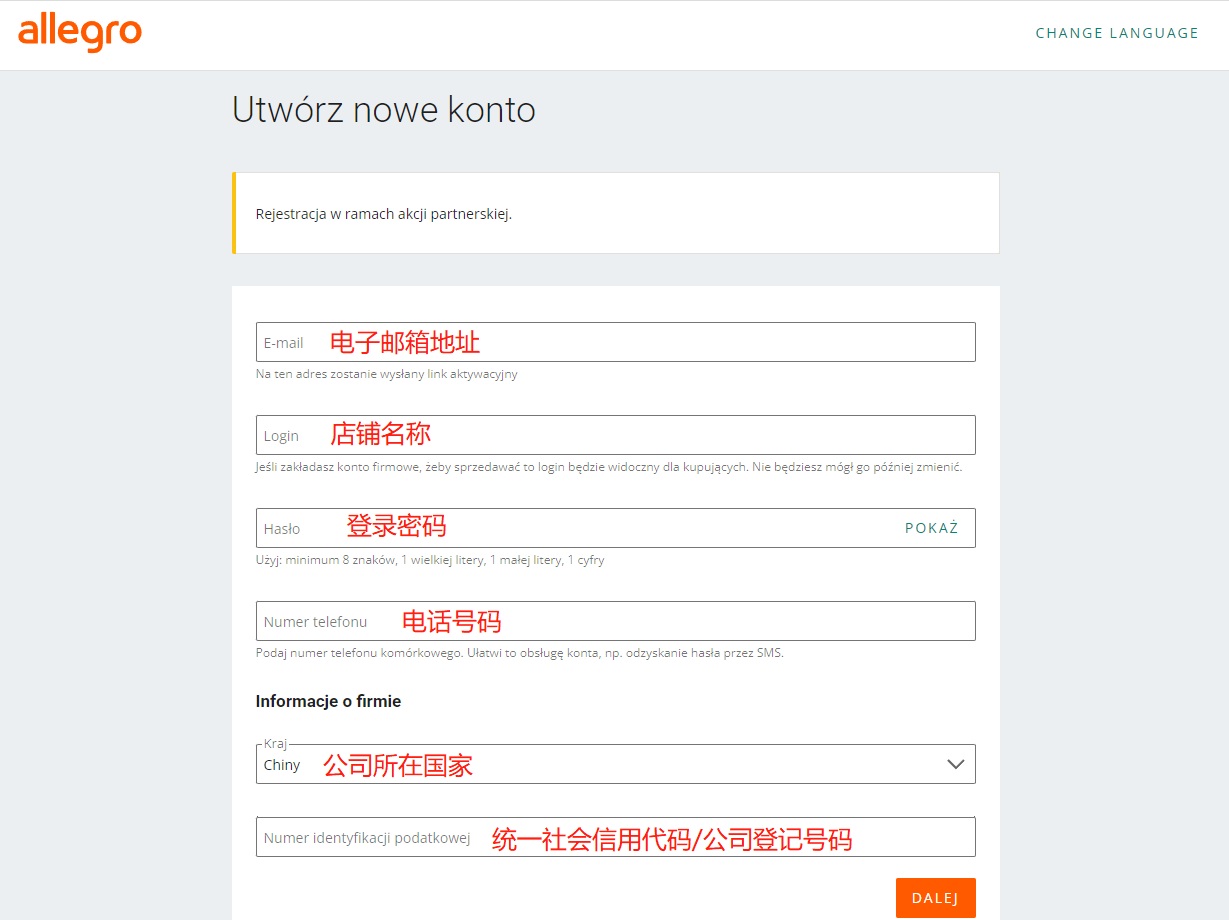
Task: Open the Kraj dropdown chevron icon
Action: [x=954, y=763]
